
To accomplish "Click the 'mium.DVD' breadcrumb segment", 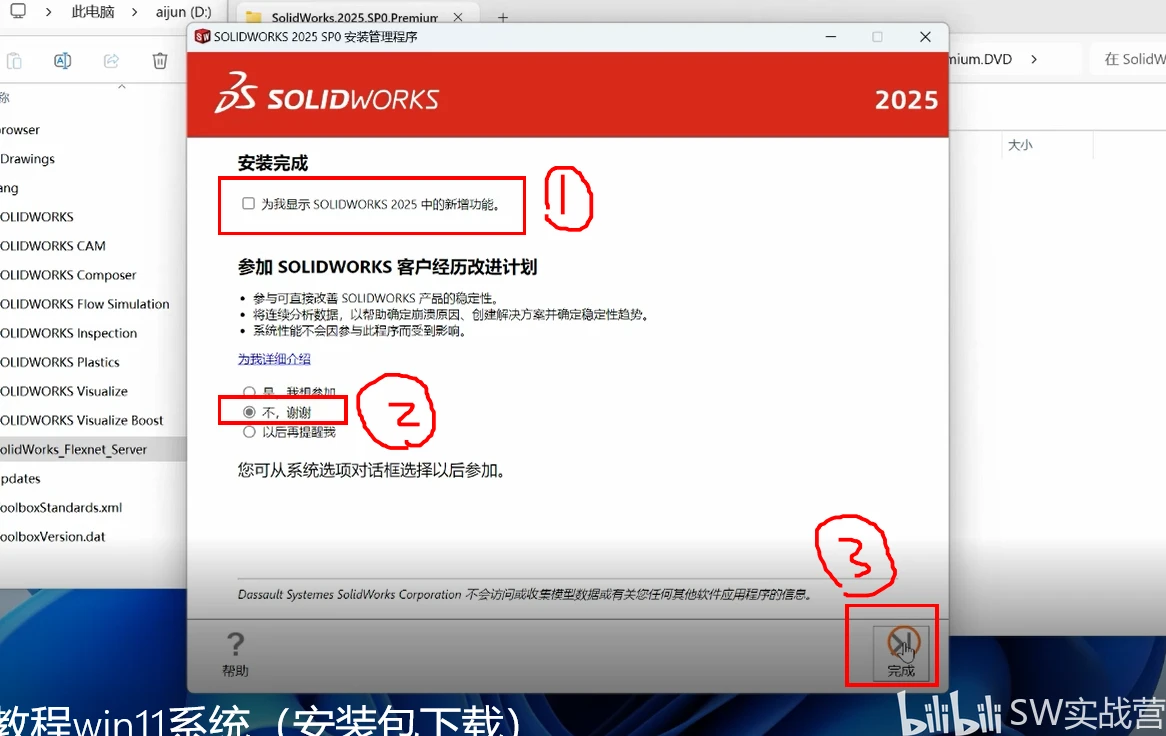I will (x=981, y=59).
